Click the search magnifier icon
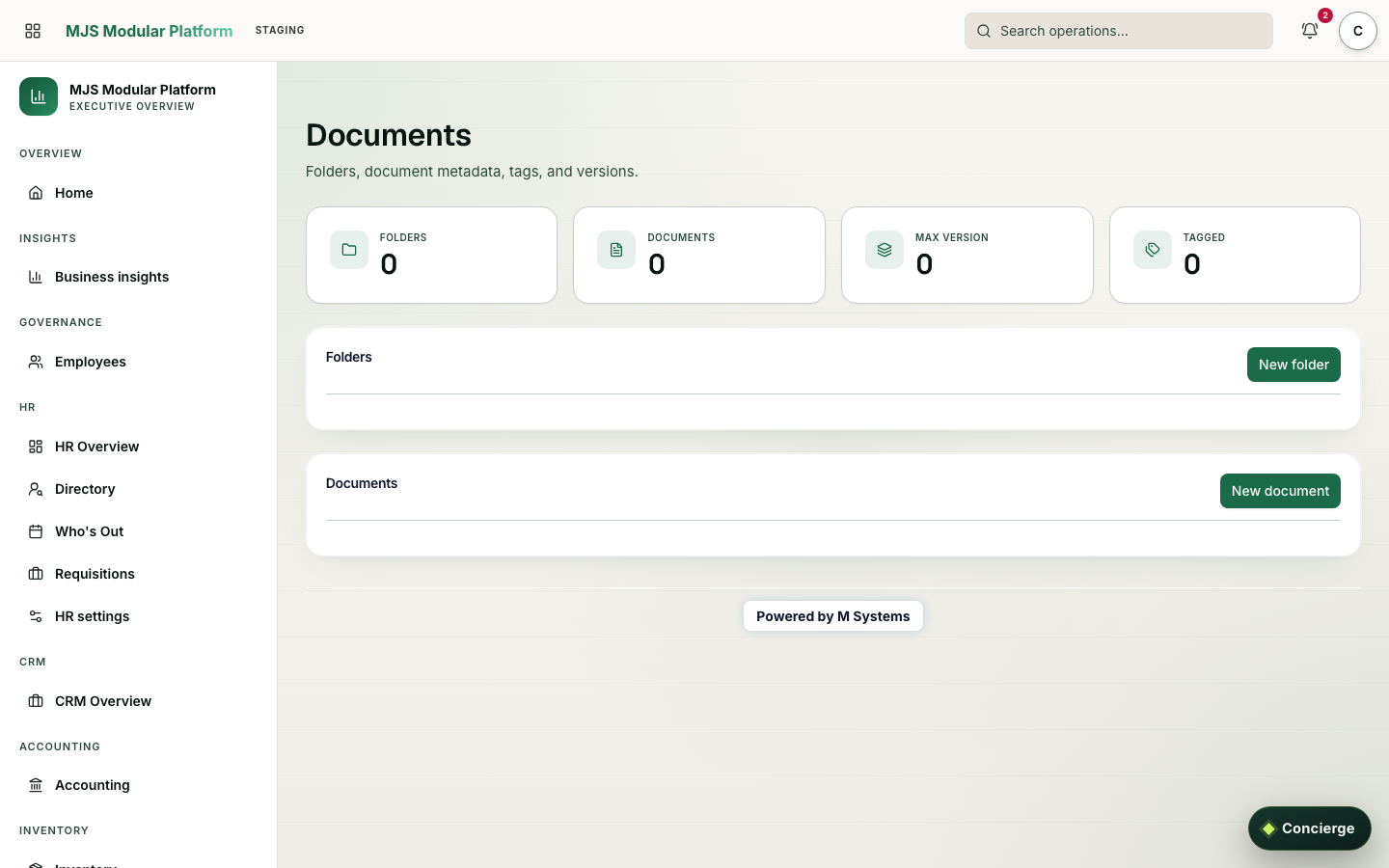 pos(984,31)
